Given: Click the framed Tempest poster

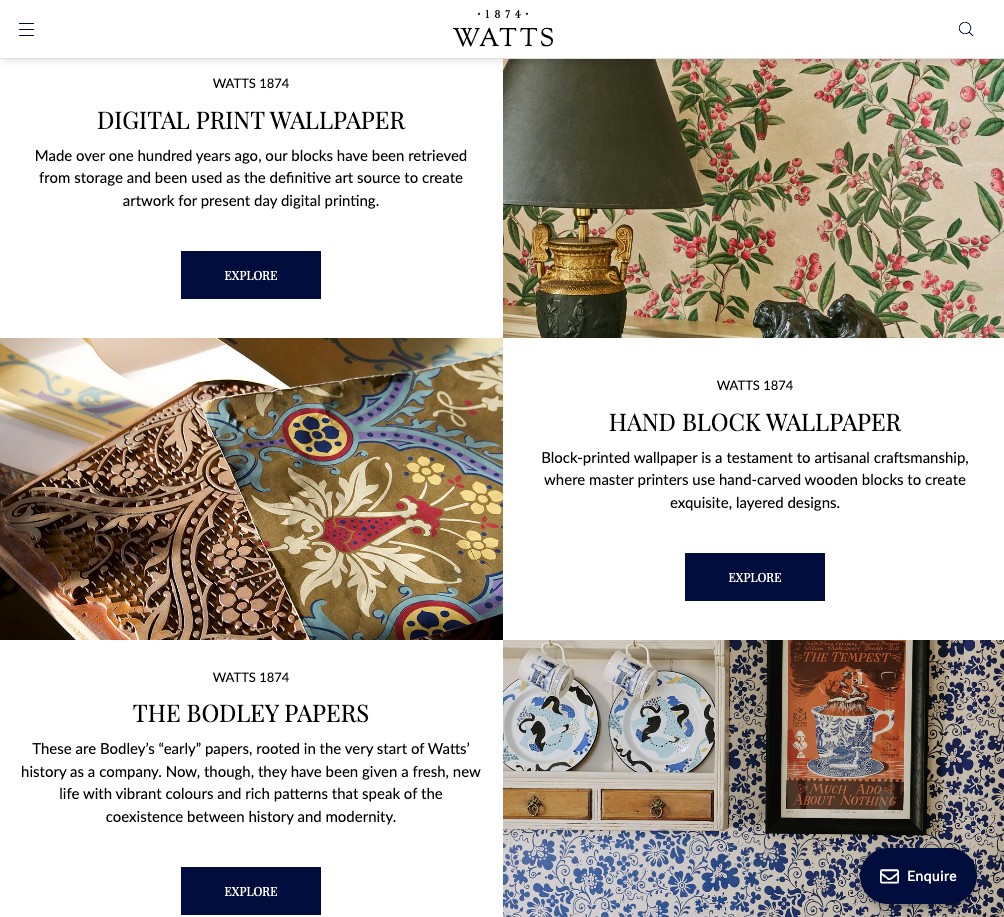Looking at the screenshot, I should click(847, 735).
